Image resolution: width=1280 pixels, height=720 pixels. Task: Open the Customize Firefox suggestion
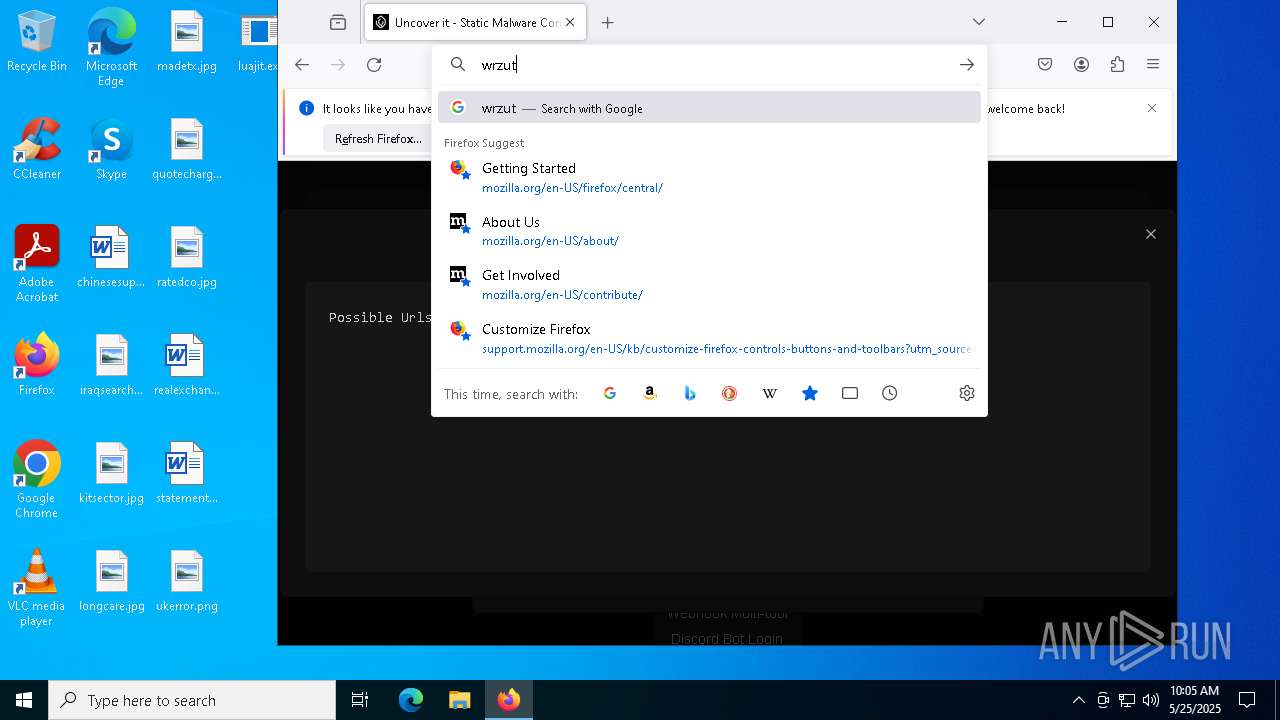709,338
